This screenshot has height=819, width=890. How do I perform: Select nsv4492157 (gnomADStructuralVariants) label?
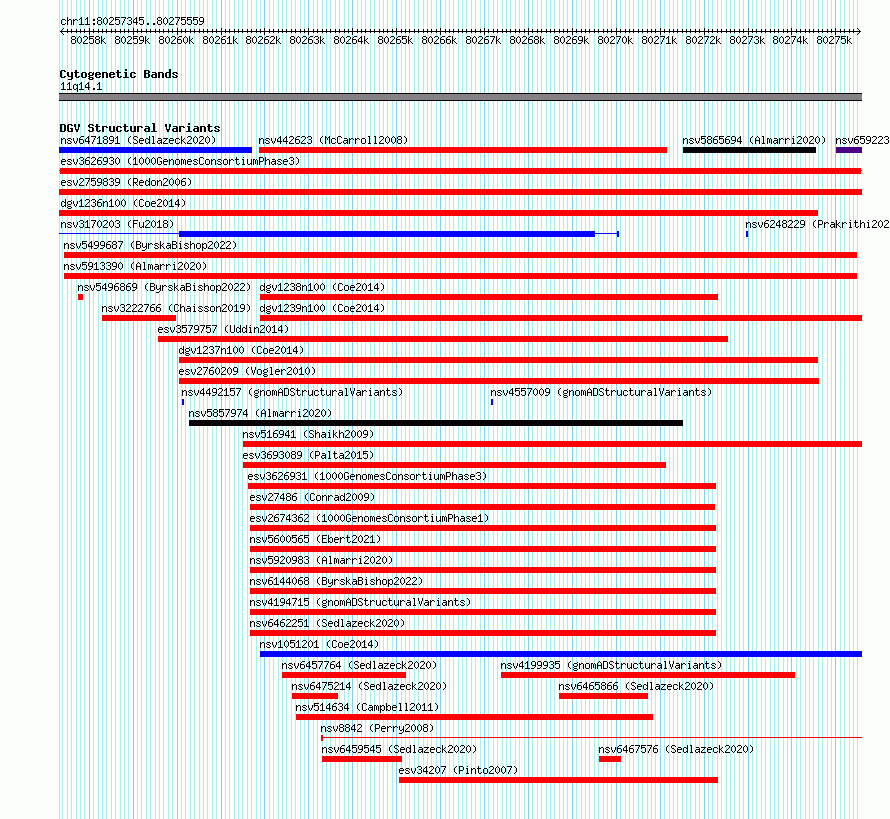point(292,392)
